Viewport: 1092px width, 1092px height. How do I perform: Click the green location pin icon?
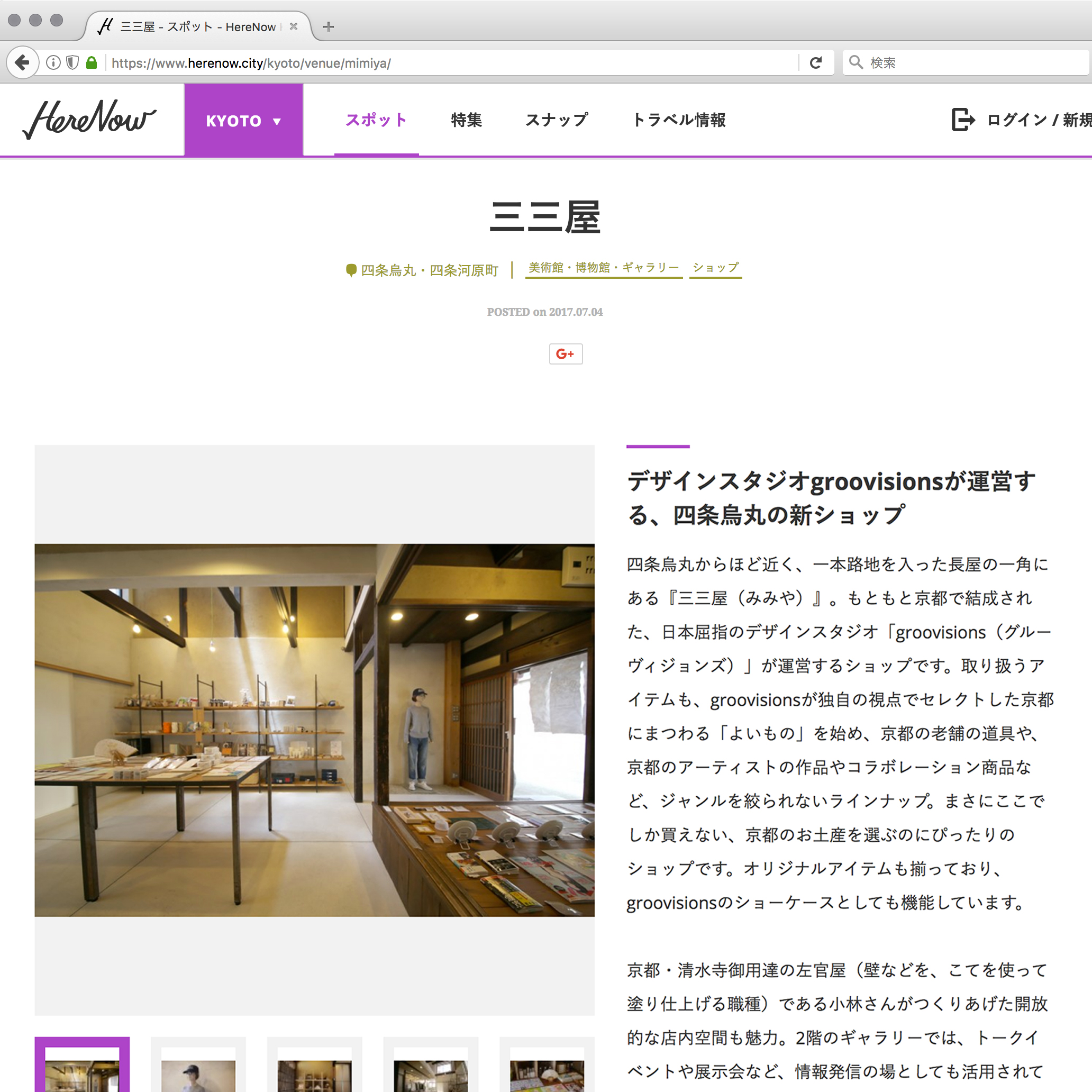351,271
